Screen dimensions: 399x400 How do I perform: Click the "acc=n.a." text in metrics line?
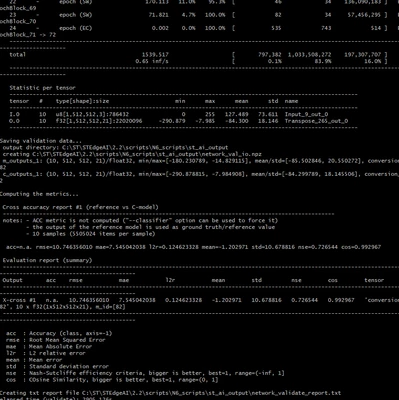[x=19, y=247]
